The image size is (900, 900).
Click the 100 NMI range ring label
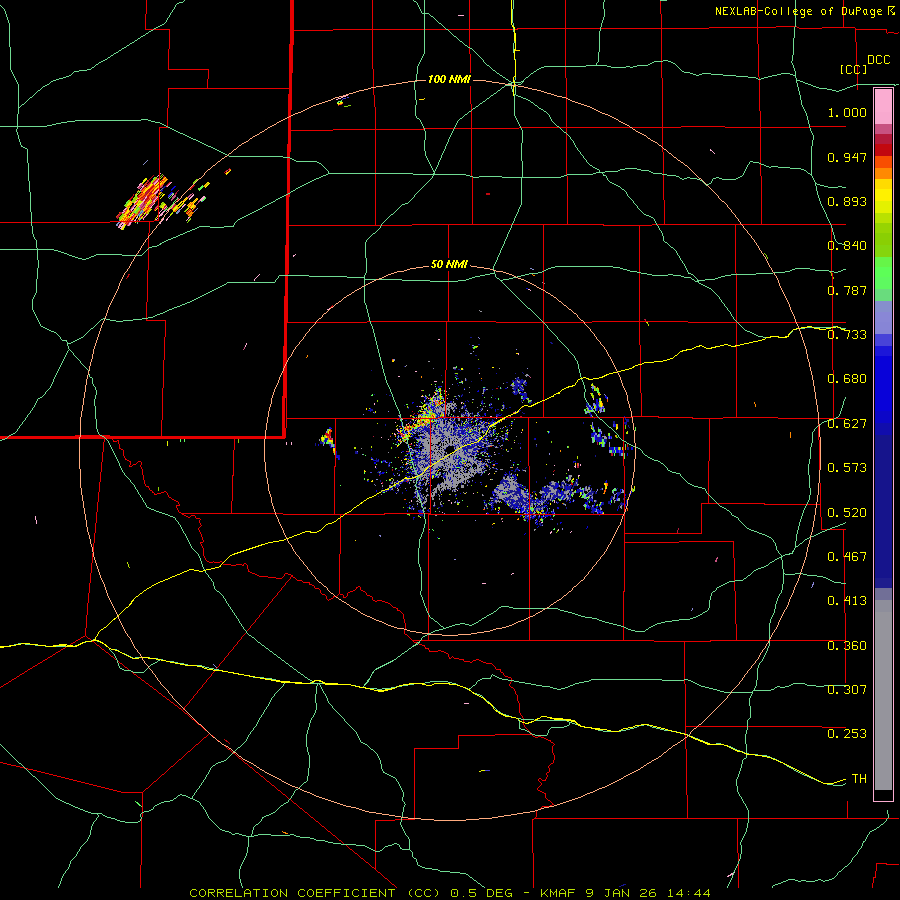click(449, 79)
